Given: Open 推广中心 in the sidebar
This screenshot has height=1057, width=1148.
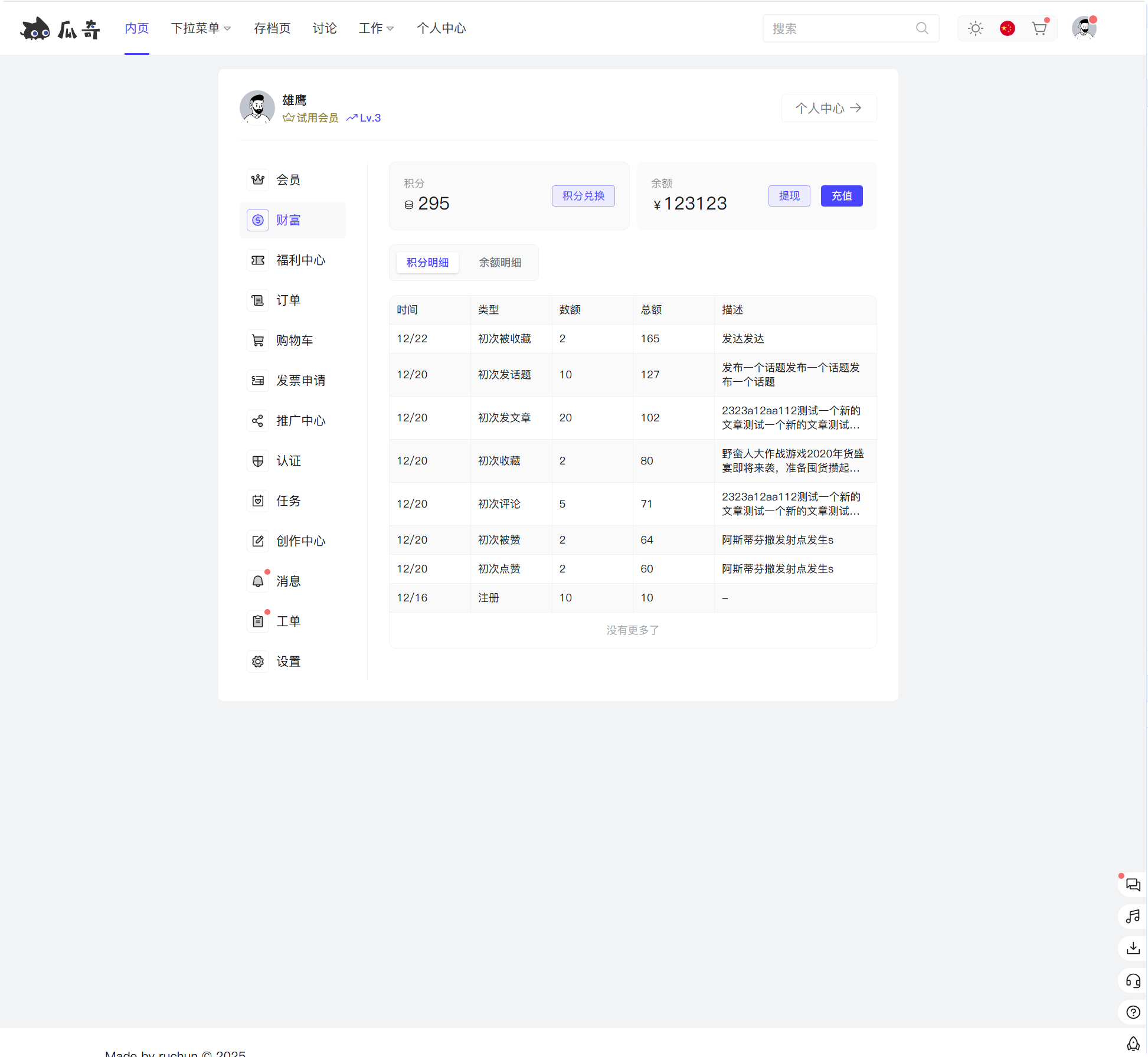Looking at the screenshot, I should point(302,420).
